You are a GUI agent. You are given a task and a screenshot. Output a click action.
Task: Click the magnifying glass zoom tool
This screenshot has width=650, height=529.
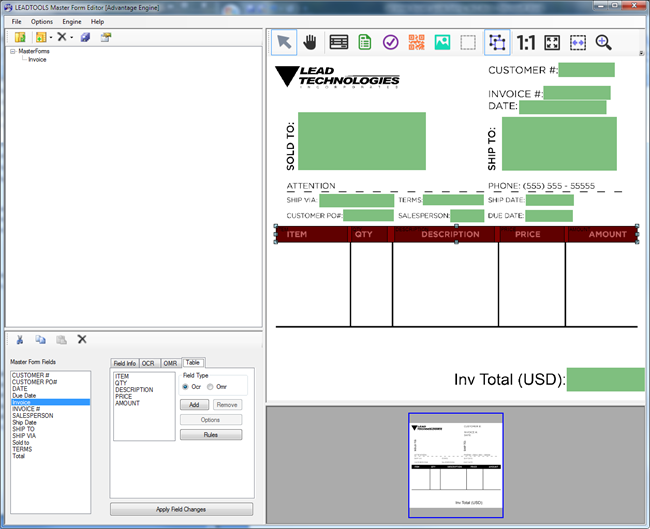click(x=603, y=42)
